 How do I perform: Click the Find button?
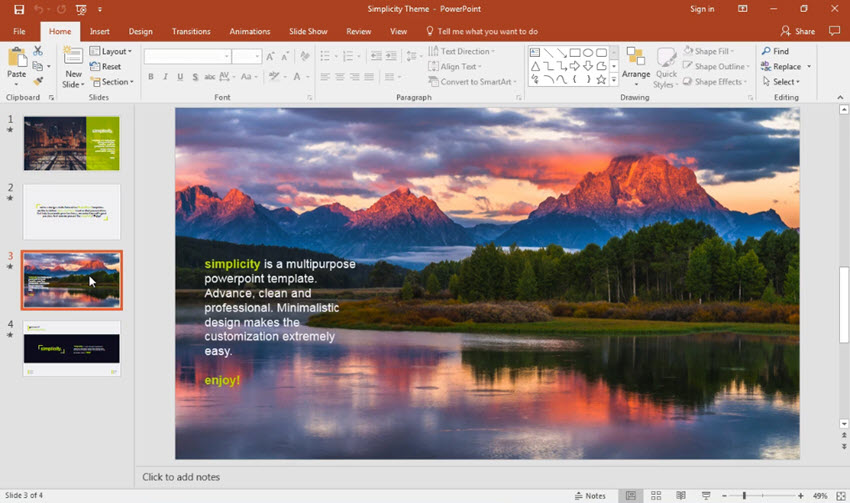[775, 51]
